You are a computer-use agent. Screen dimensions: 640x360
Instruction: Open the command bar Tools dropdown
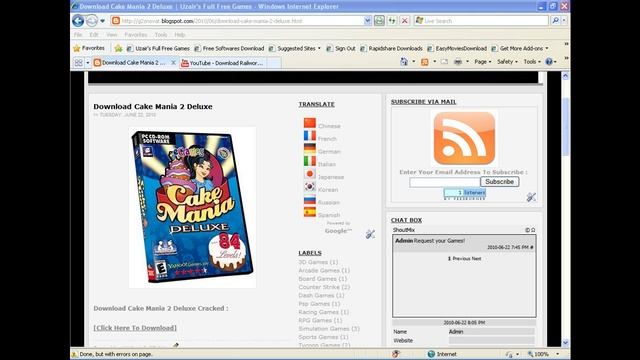click(x=532, y=62)
